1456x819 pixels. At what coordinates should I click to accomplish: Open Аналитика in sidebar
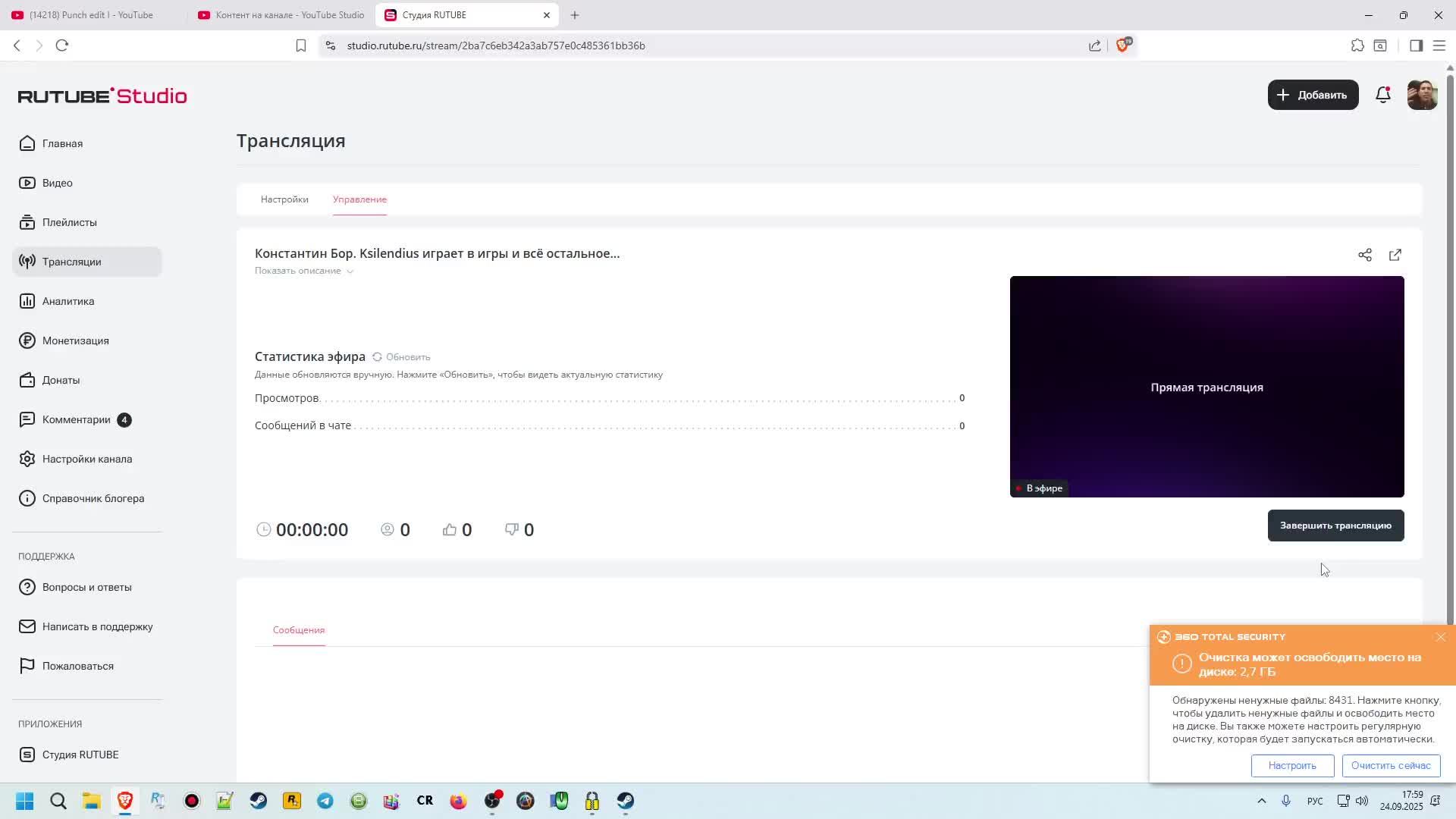68,301
